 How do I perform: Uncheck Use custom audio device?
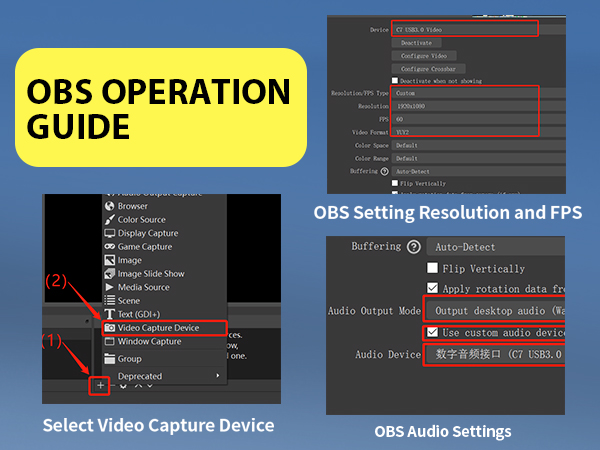432,332
